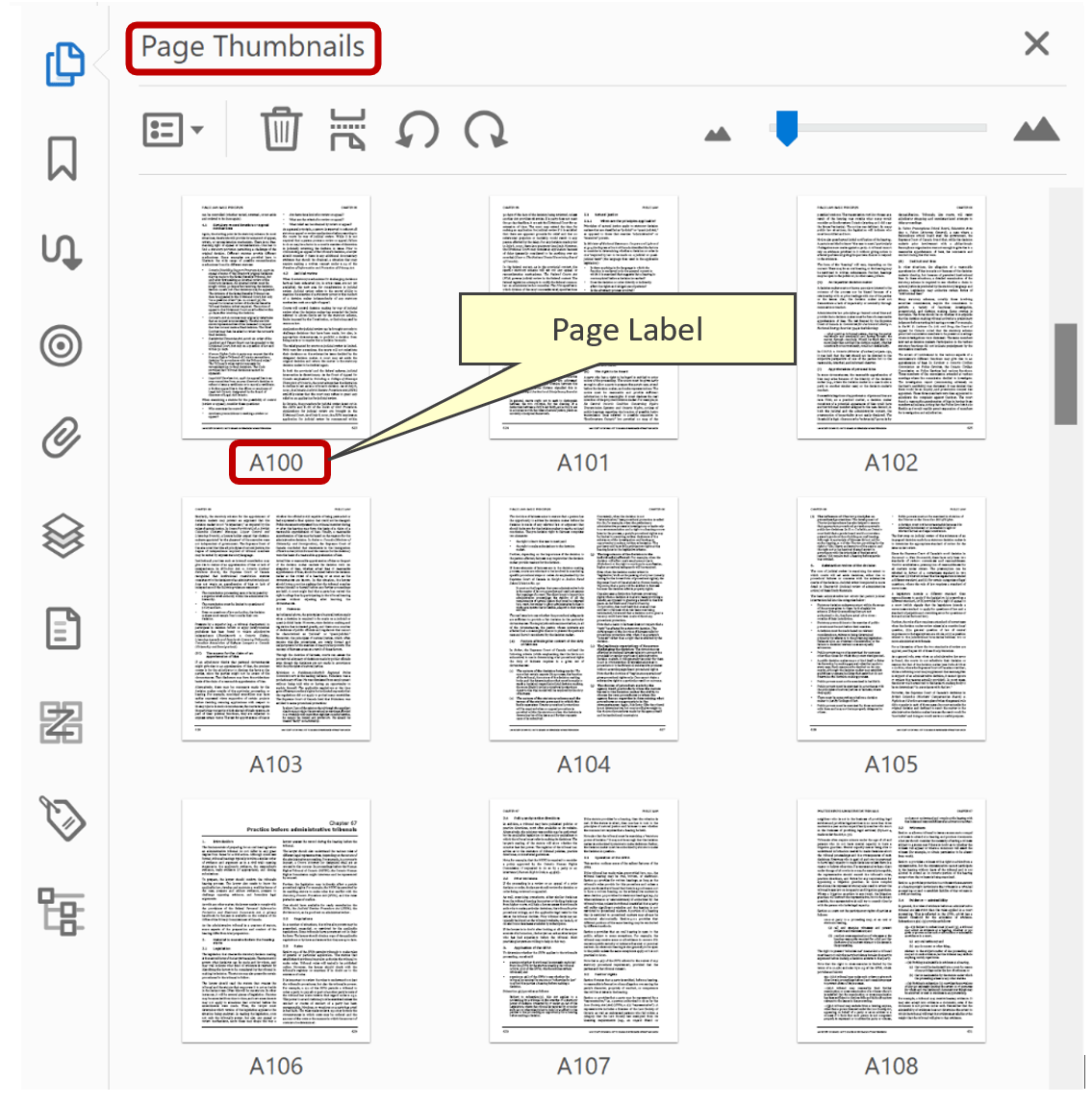Viewport: 1092px width, 1105px height.
Task: Select the page A108 thumbnail
Action: pyautogui.click(x=892, y=918)
